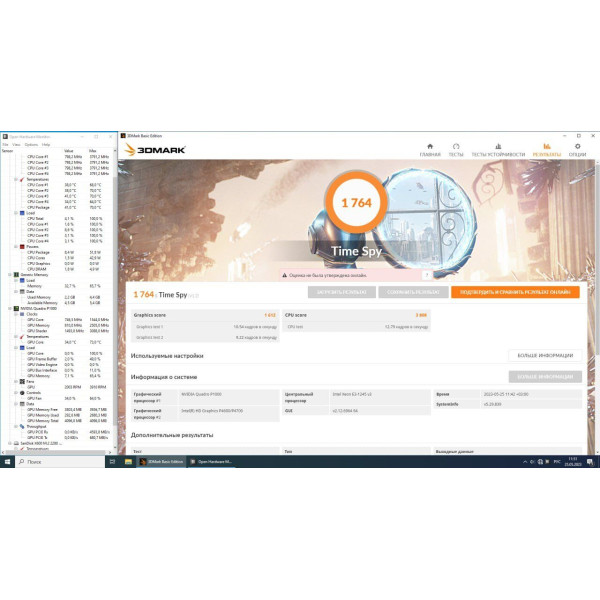Click the СОХРАНИТЬ РЕЗУЛЬТАТ button
The image size is (600, 600).
tap(413, 292)
